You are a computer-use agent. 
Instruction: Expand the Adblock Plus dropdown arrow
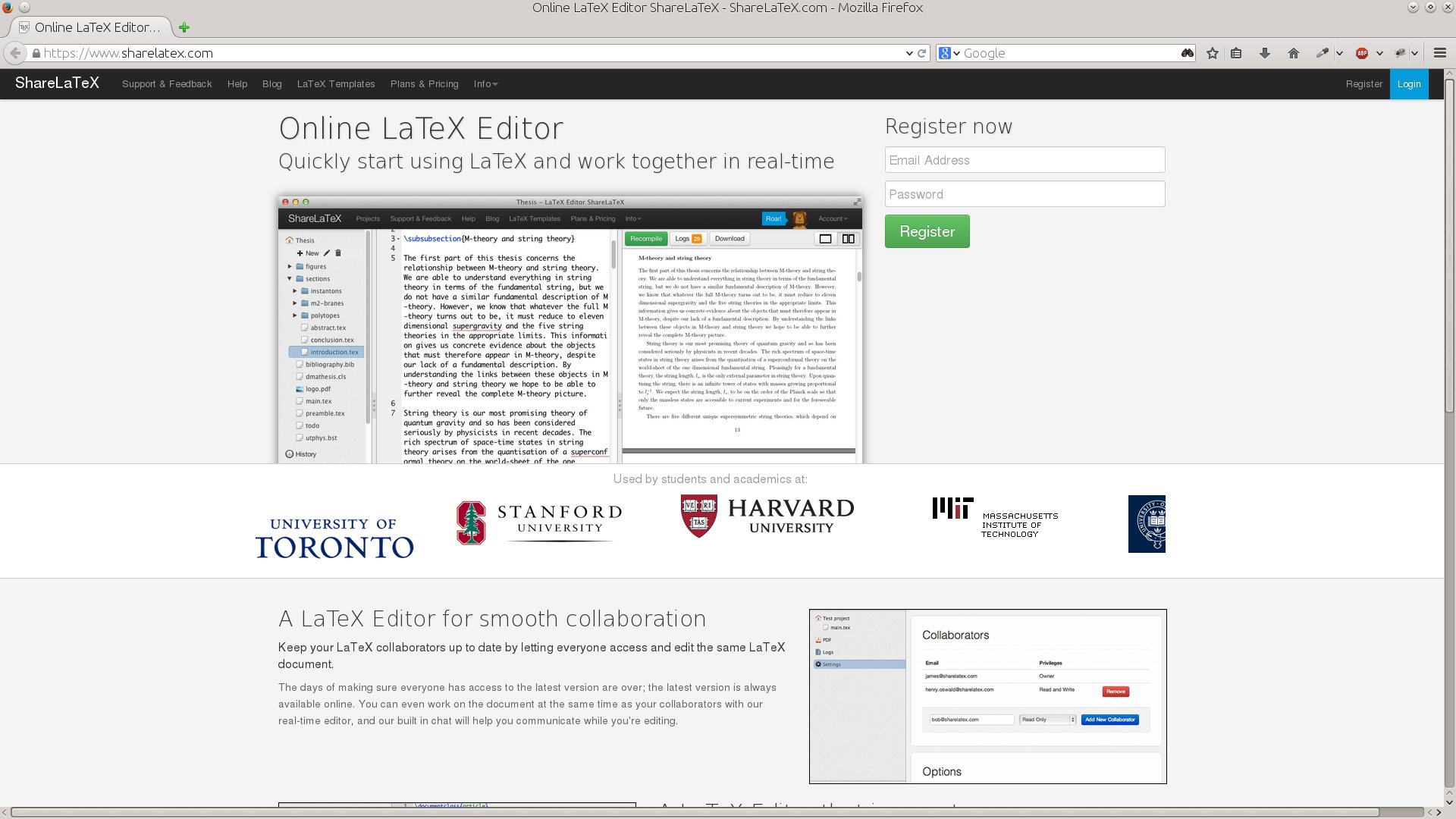(x=1379, y=53)
